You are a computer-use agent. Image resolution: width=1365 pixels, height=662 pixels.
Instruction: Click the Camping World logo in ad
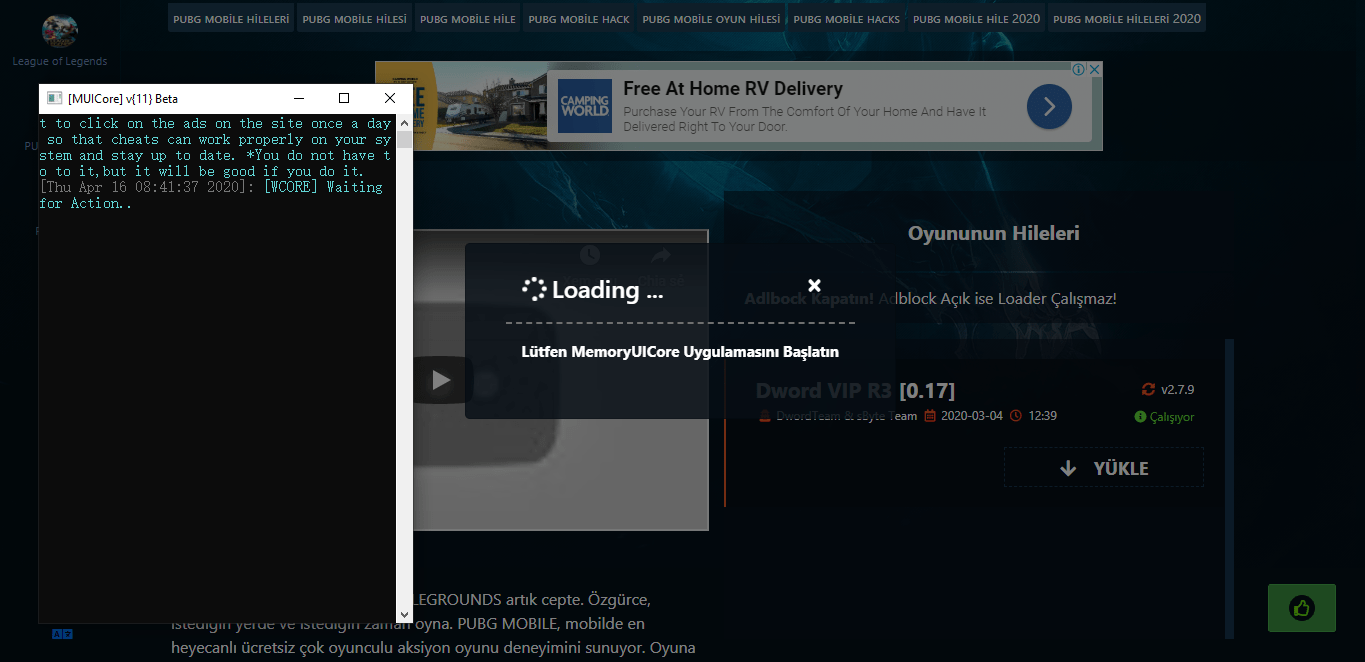pyautogui.click(x=584, y=106)
